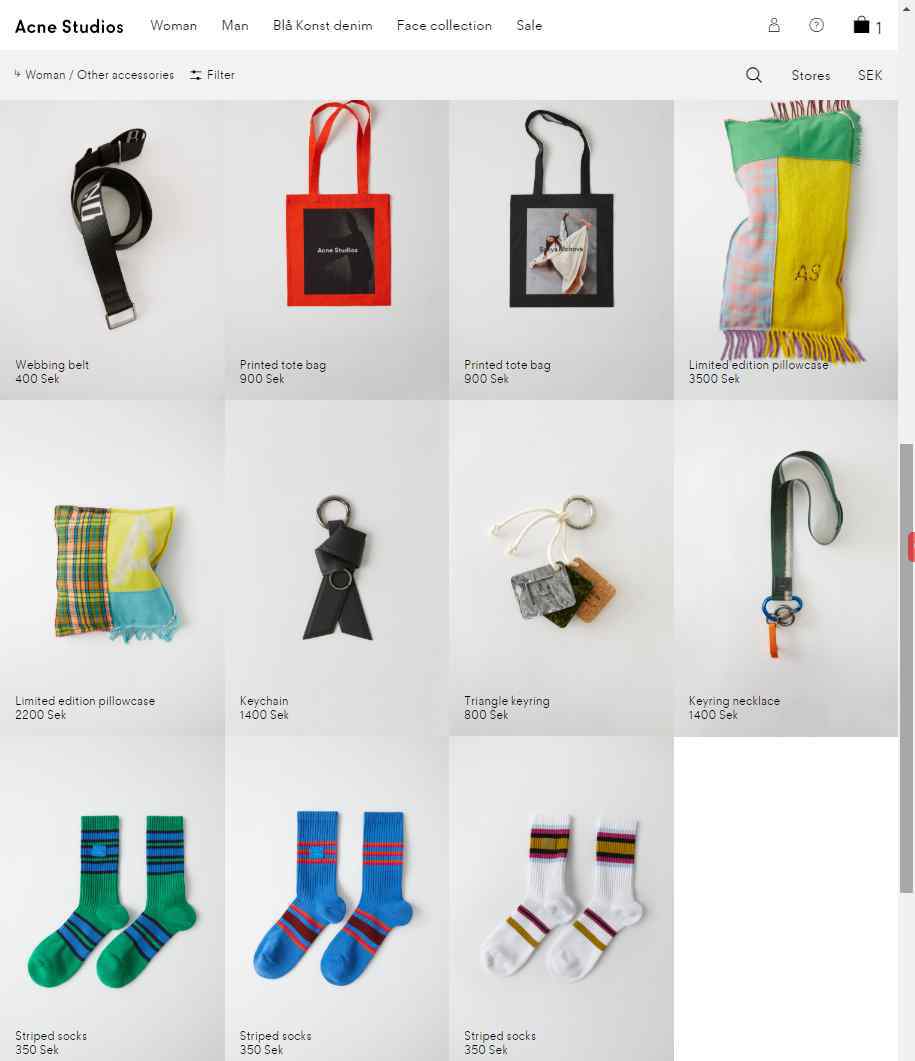Click the help question mark icon
The width and height of the screenshot is (915, 1061).
click(x=816, y=26)
